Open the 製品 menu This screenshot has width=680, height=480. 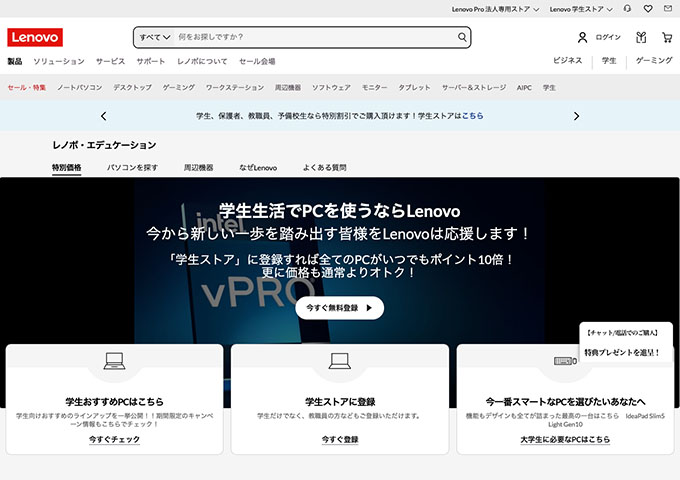tap(15, 61)
